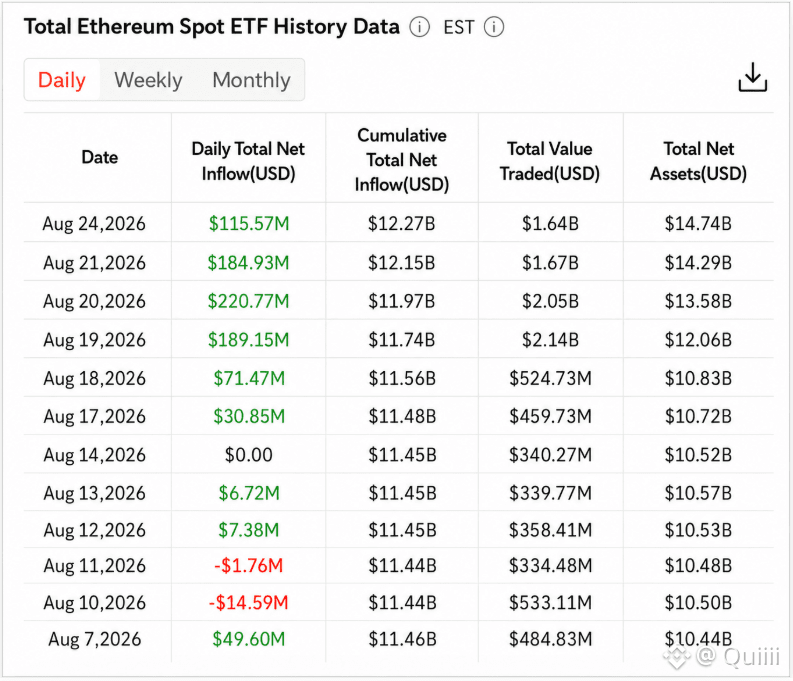793x681 pixels.
Task: Click the Daily Total Net Inflow header
Action: point(248,161)
